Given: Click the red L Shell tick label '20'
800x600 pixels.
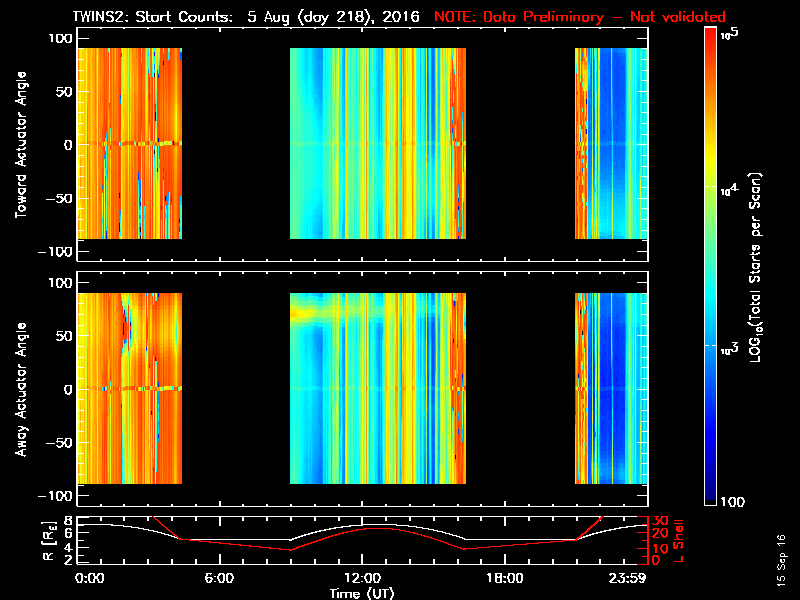Looking at the screenshot, I should [x=660, y=534].
